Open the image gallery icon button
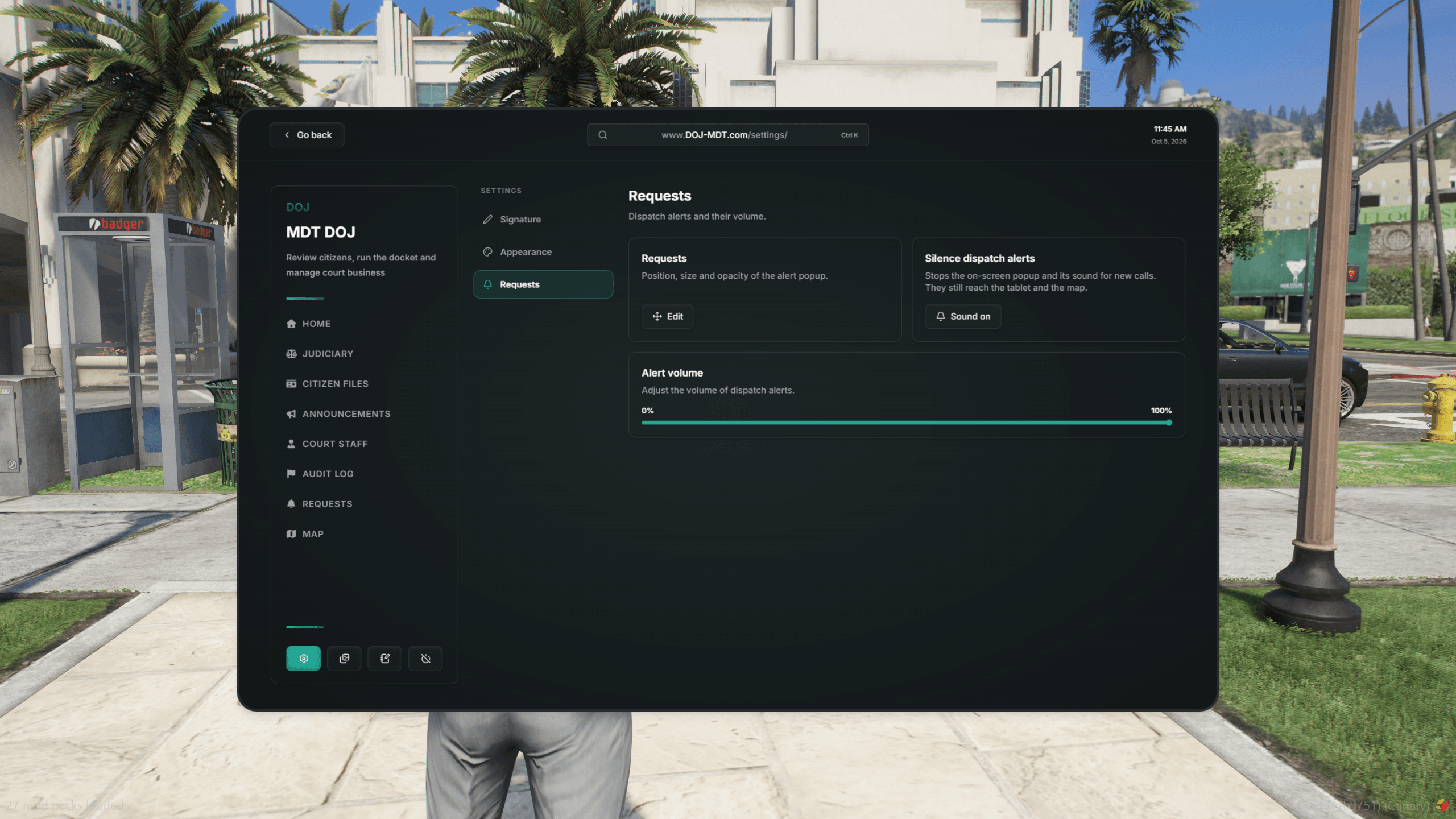The height and width of the screenshot is (819, 1456). (x=344, y=658)
